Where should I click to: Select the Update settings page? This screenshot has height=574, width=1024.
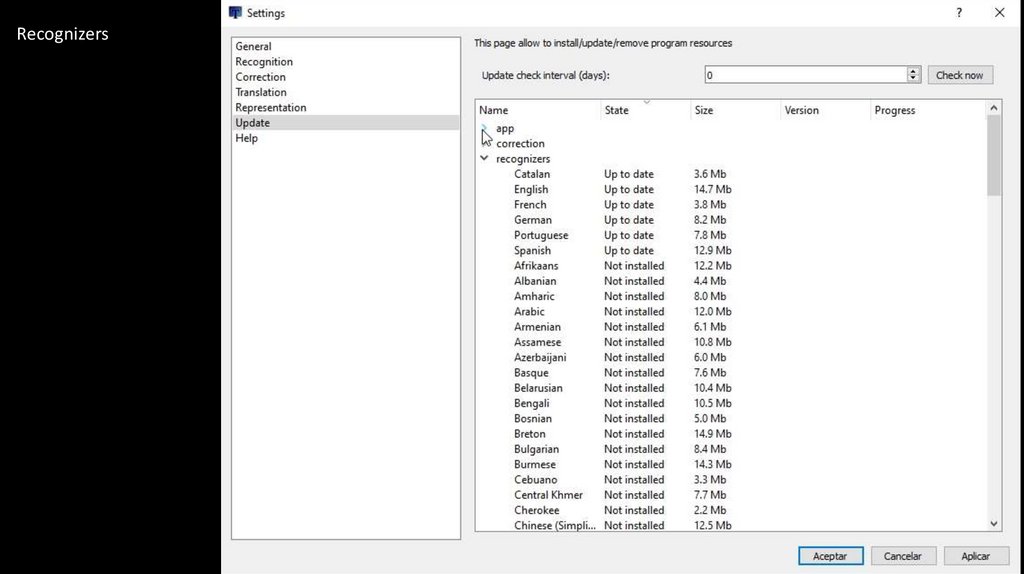tap(345, 123)
